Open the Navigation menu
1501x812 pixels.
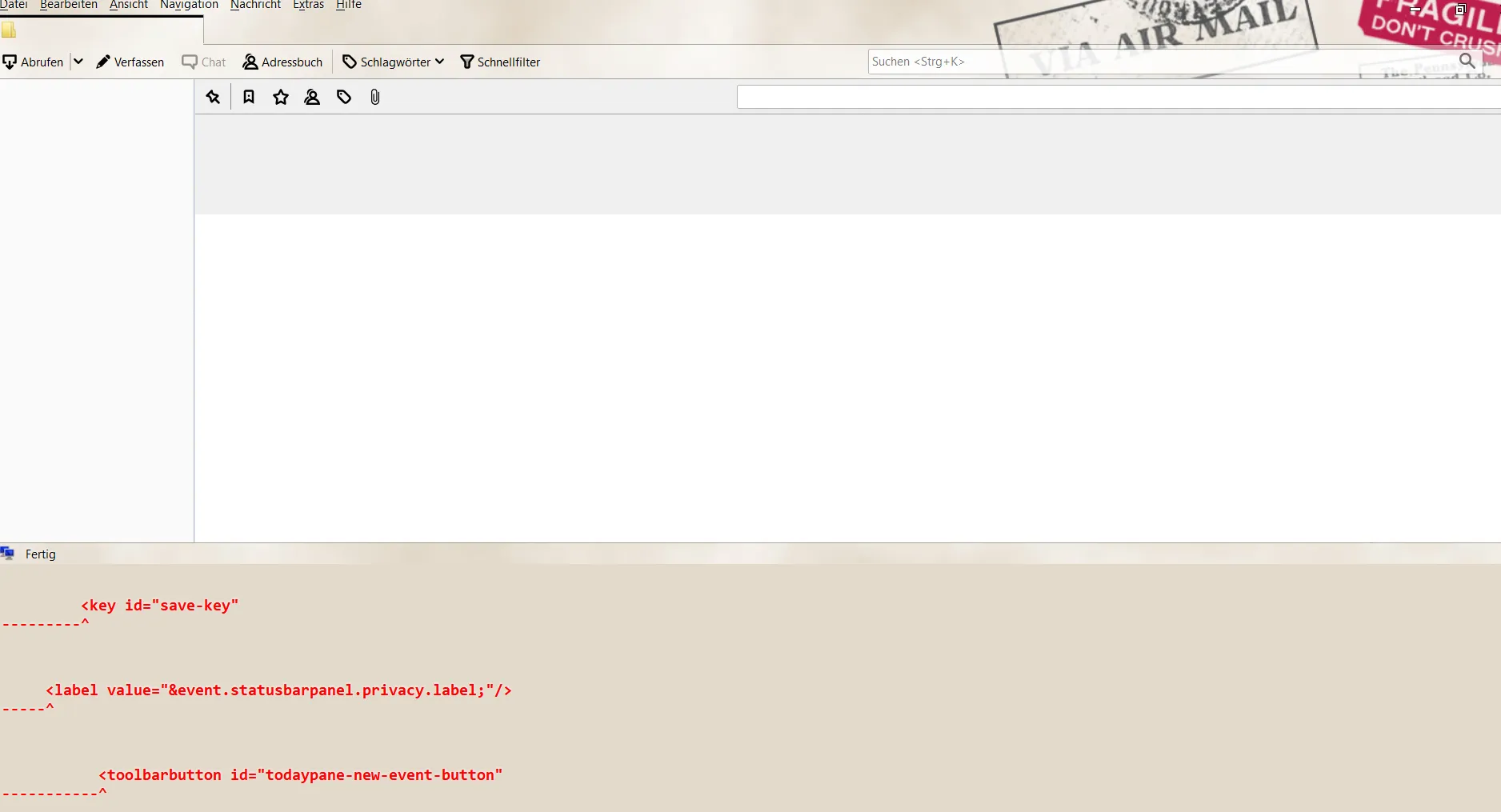point(189,5)
